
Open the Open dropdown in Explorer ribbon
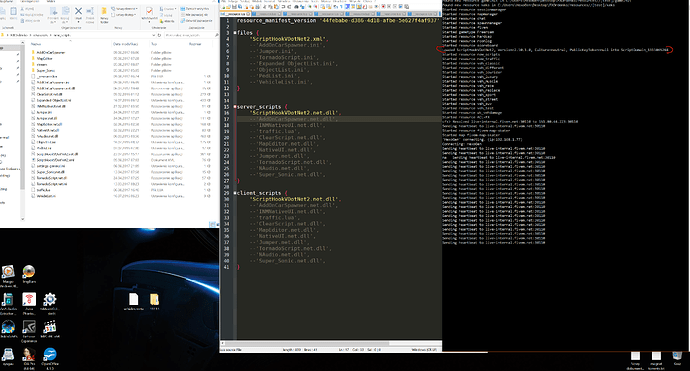(168, 9)
